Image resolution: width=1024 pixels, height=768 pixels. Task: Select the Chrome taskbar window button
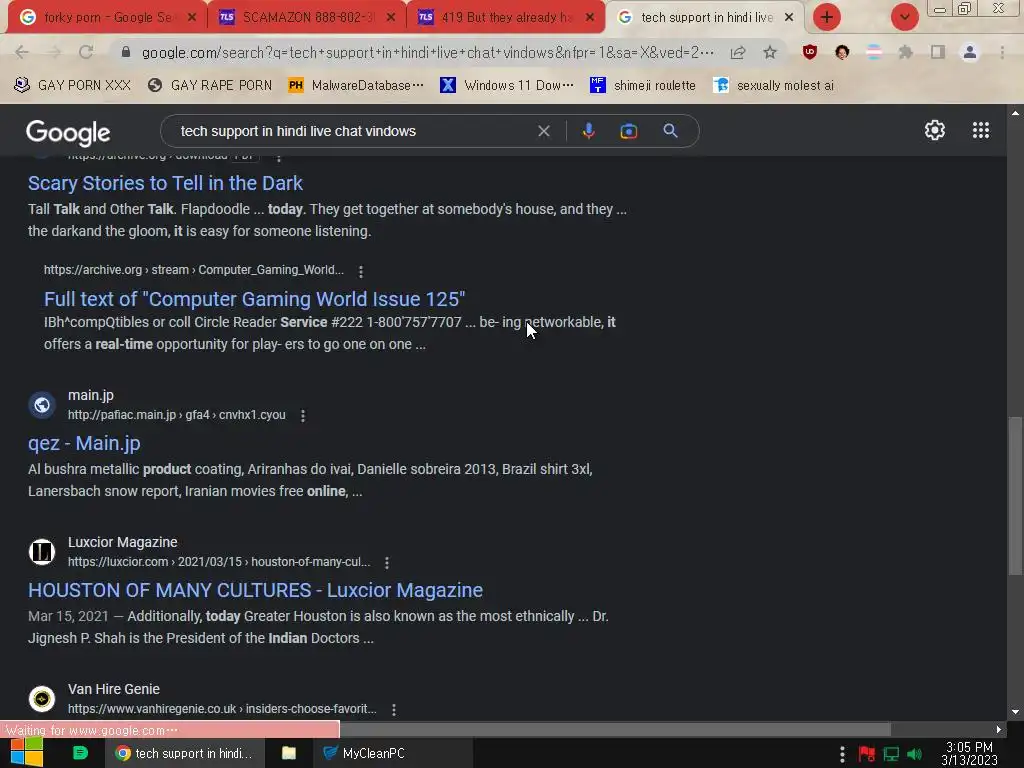[185, 753]
